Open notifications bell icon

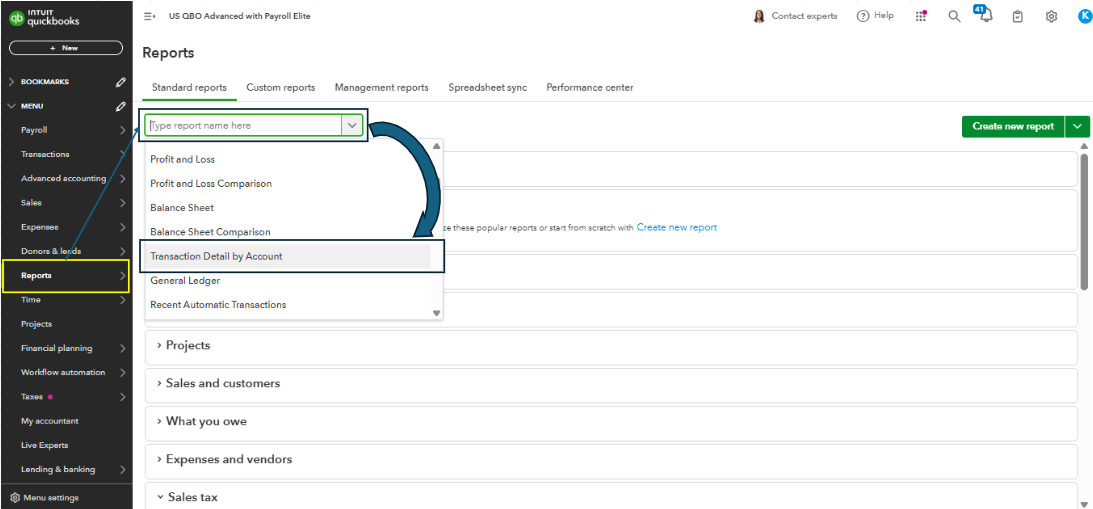pyautogui.click(x=985, y=15)
